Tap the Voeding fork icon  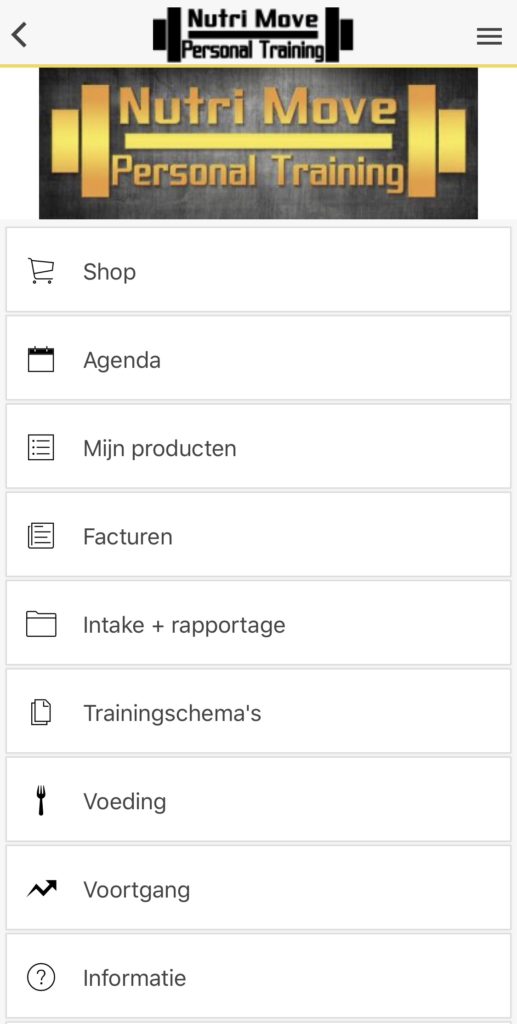tap(41, 801)
